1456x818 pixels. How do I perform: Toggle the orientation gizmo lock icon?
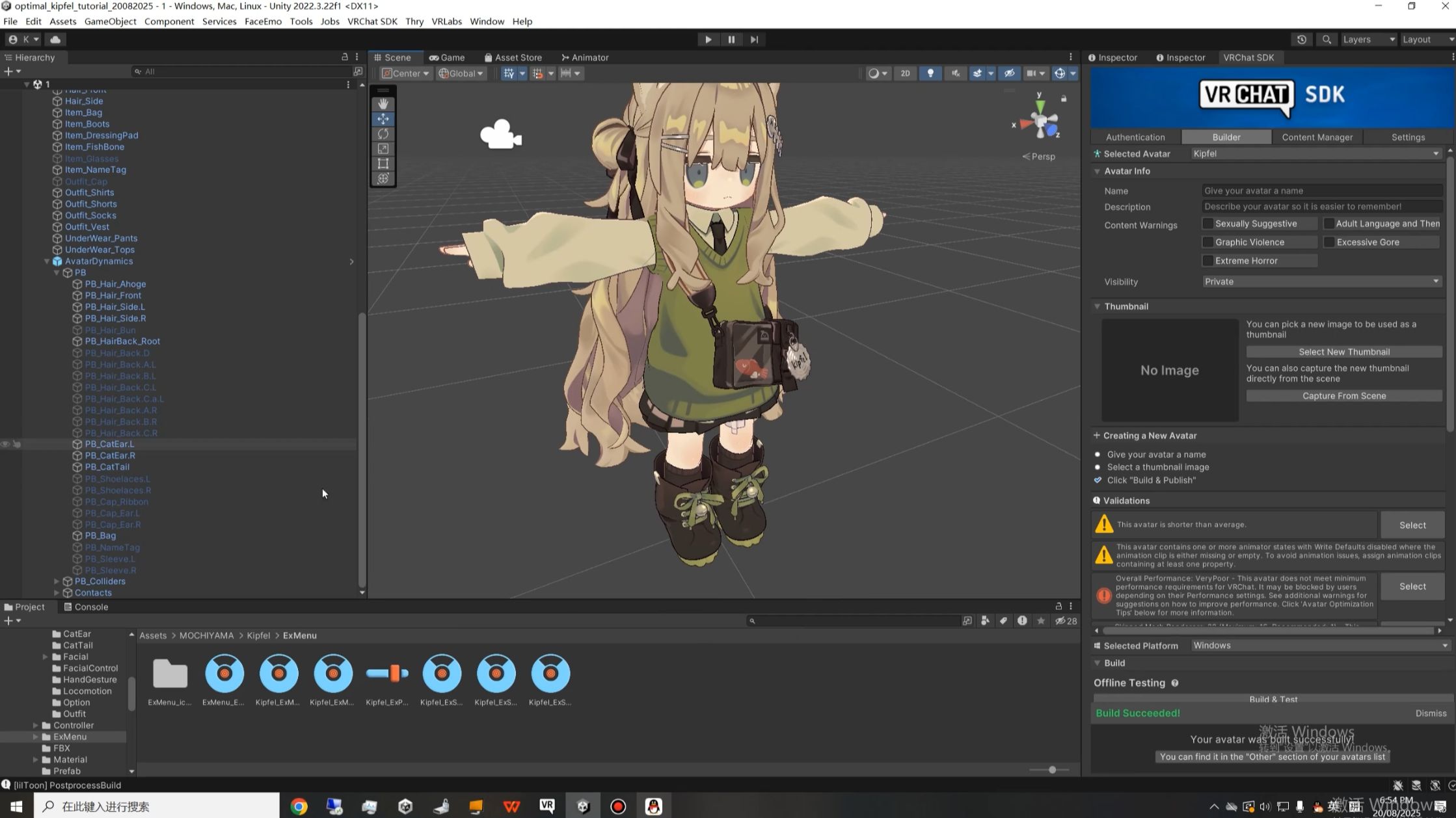1064,99
